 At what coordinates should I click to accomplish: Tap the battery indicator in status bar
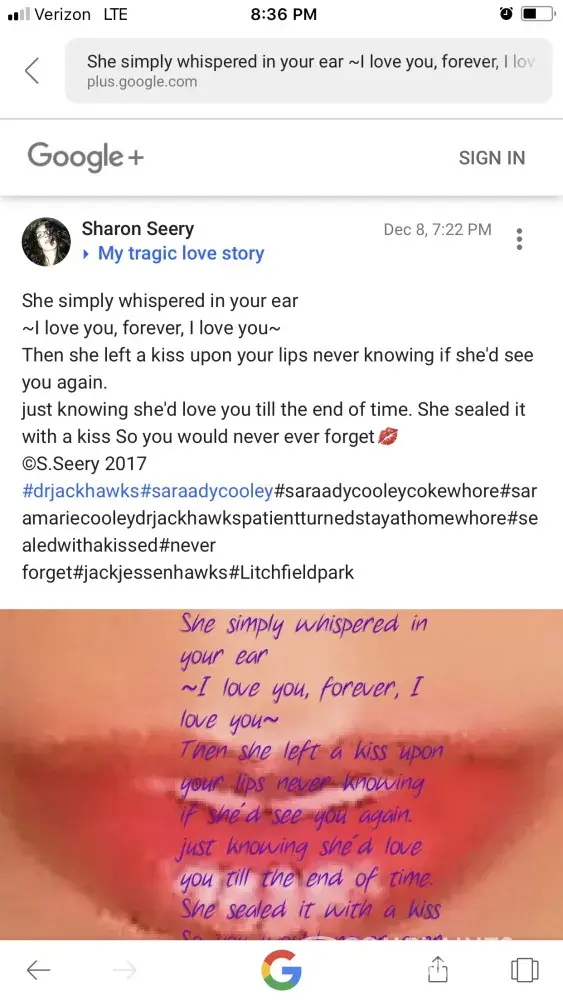(537, 14)
